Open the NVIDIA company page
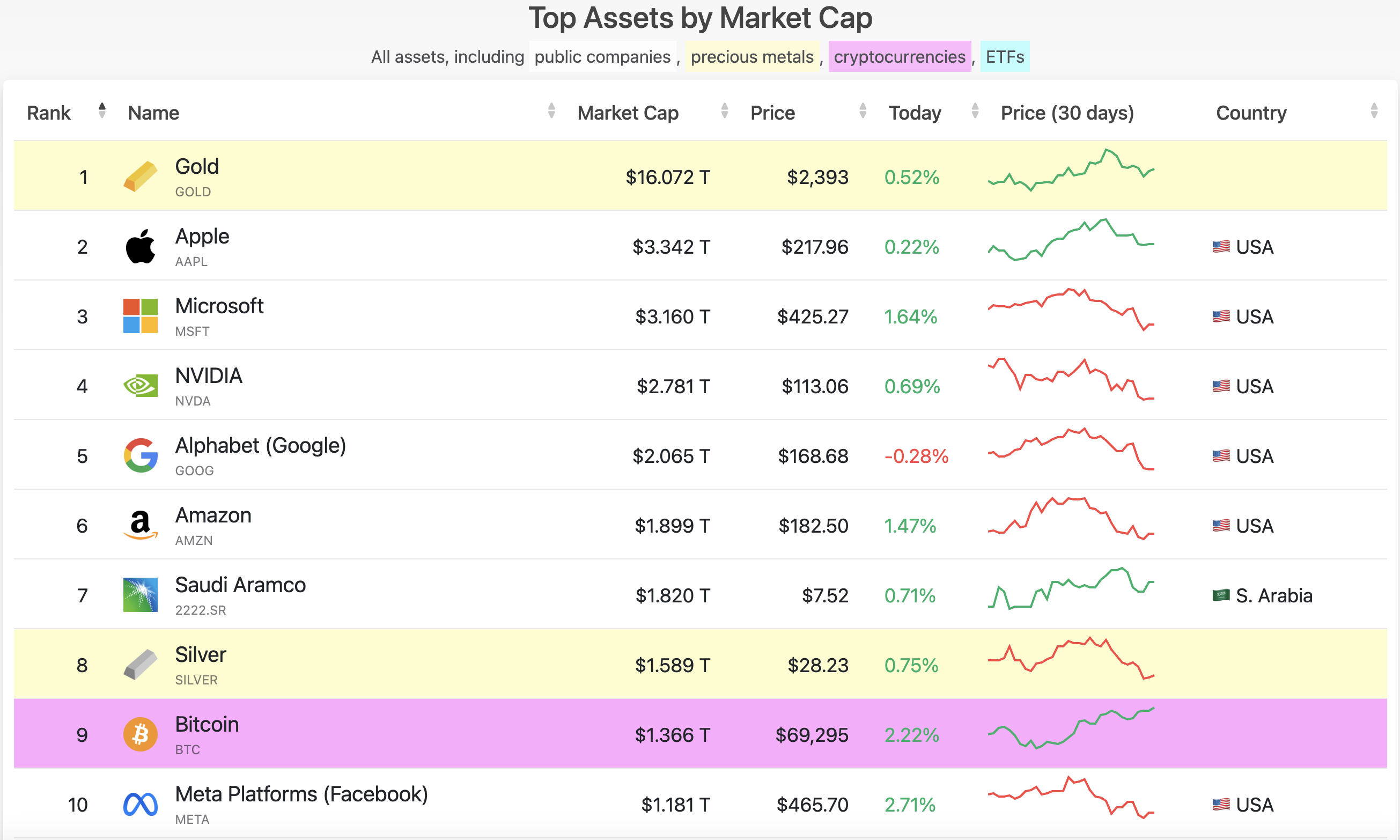The height and width of the screenshot is (840, 1400). pyautogui.click(x=209, y=375)
